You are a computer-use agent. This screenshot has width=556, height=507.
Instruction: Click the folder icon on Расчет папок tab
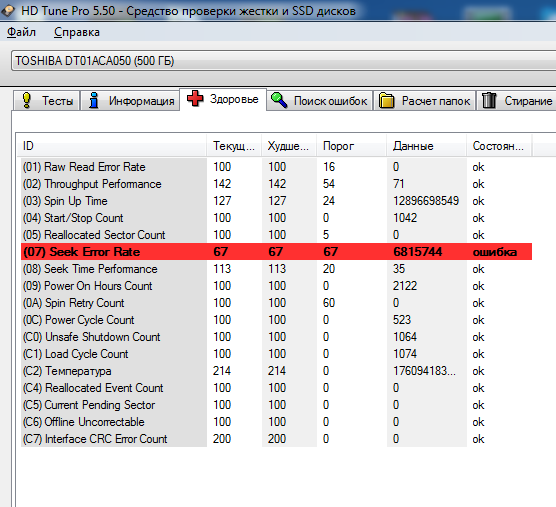(387, 100)
